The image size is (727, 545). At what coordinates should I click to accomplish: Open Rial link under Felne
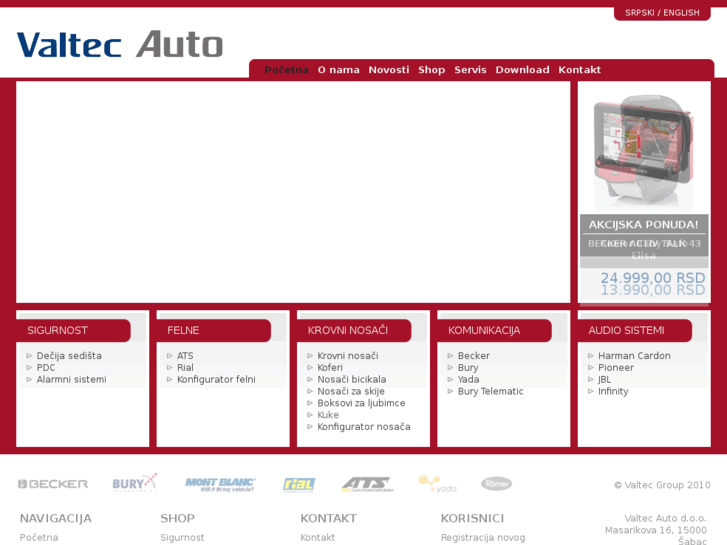185,367
